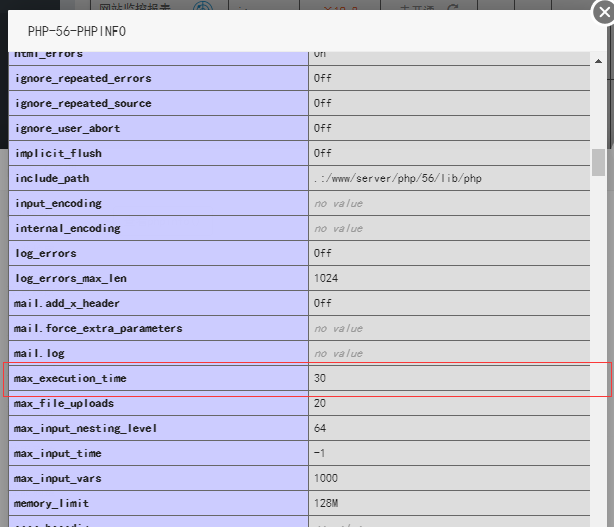The image size is (614, 527).
Task: Select the log_errors_max_len value 1024
Action: 325,279
